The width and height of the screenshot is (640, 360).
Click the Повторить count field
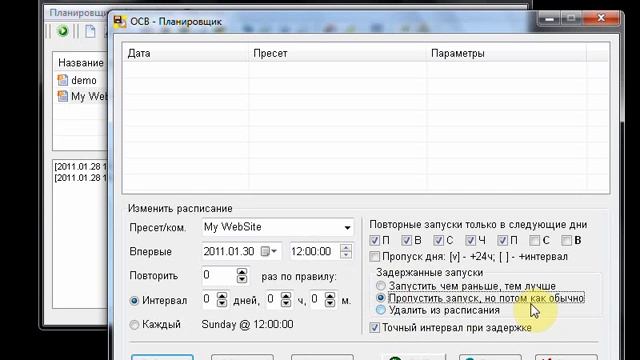pyautogui.click(x=219, y=276)
